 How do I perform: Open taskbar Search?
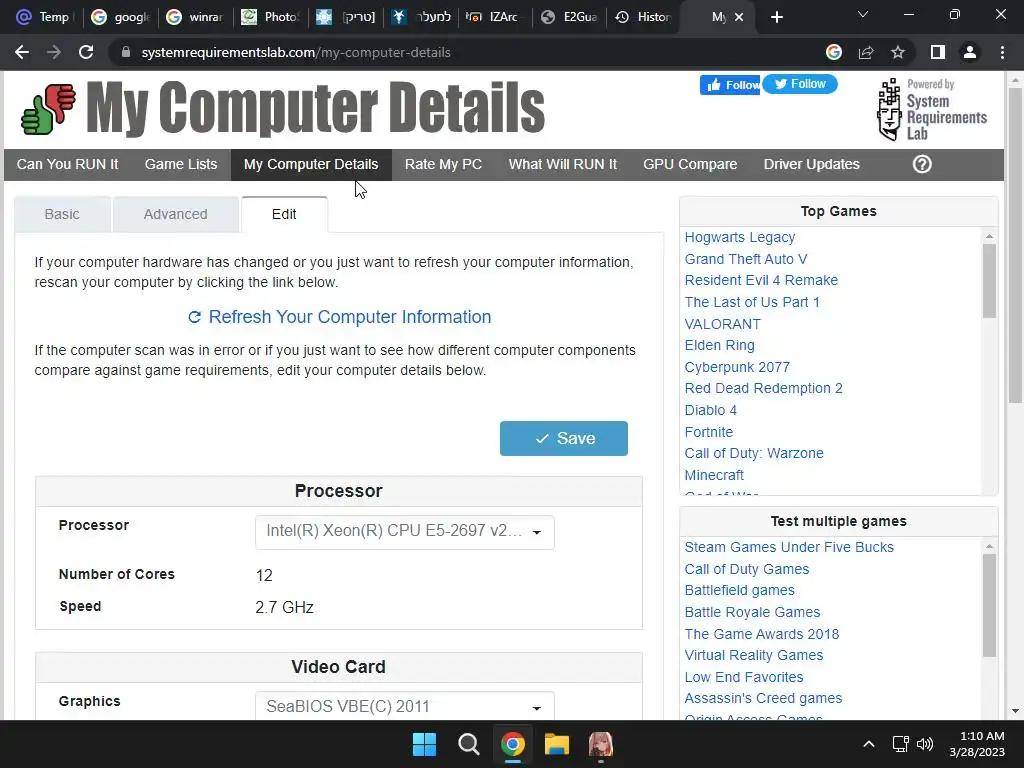tap(468, 744)
